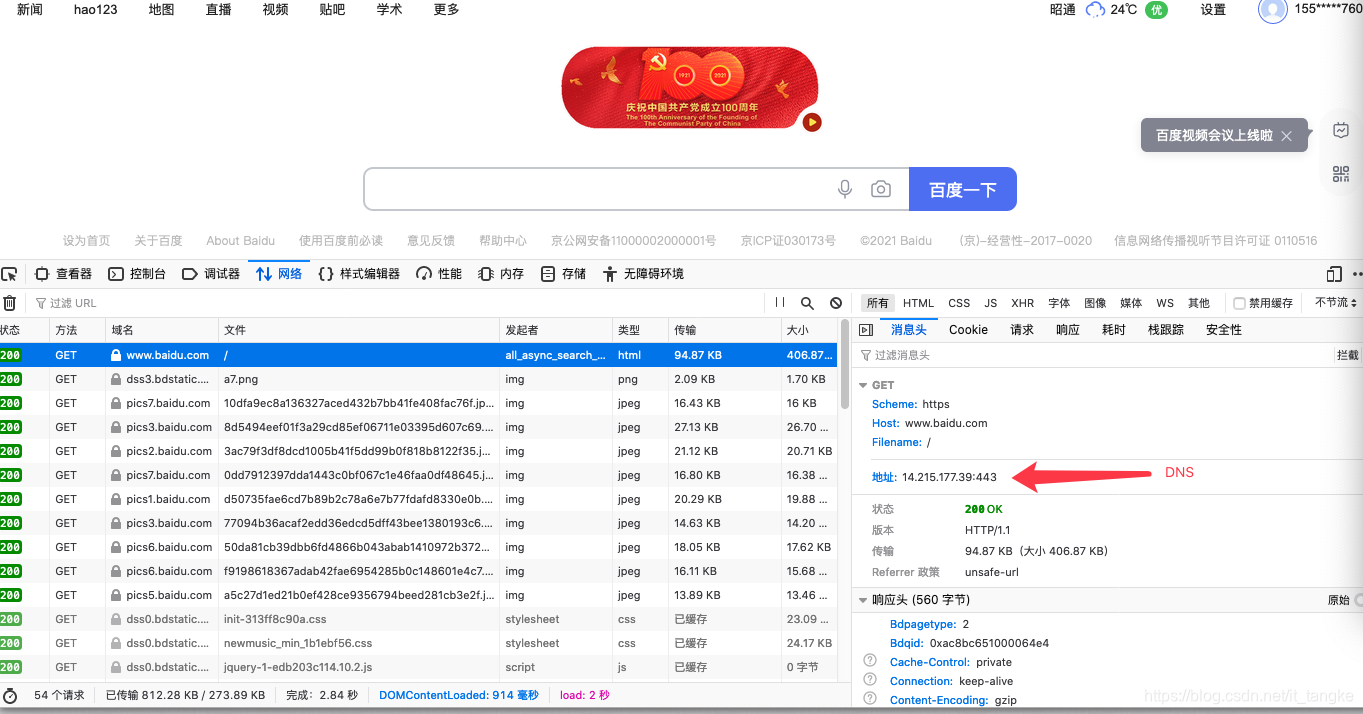Toggle the JS filter button

click(x=990, y=303)
